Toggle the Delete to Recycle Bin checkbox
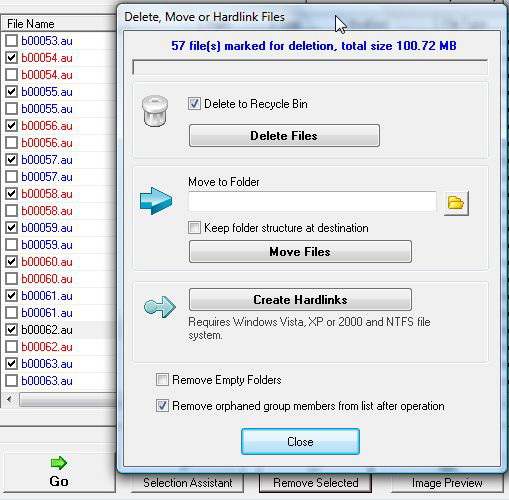Image resolution: width=509 pixels, height=500 pixels. (194, 104)
